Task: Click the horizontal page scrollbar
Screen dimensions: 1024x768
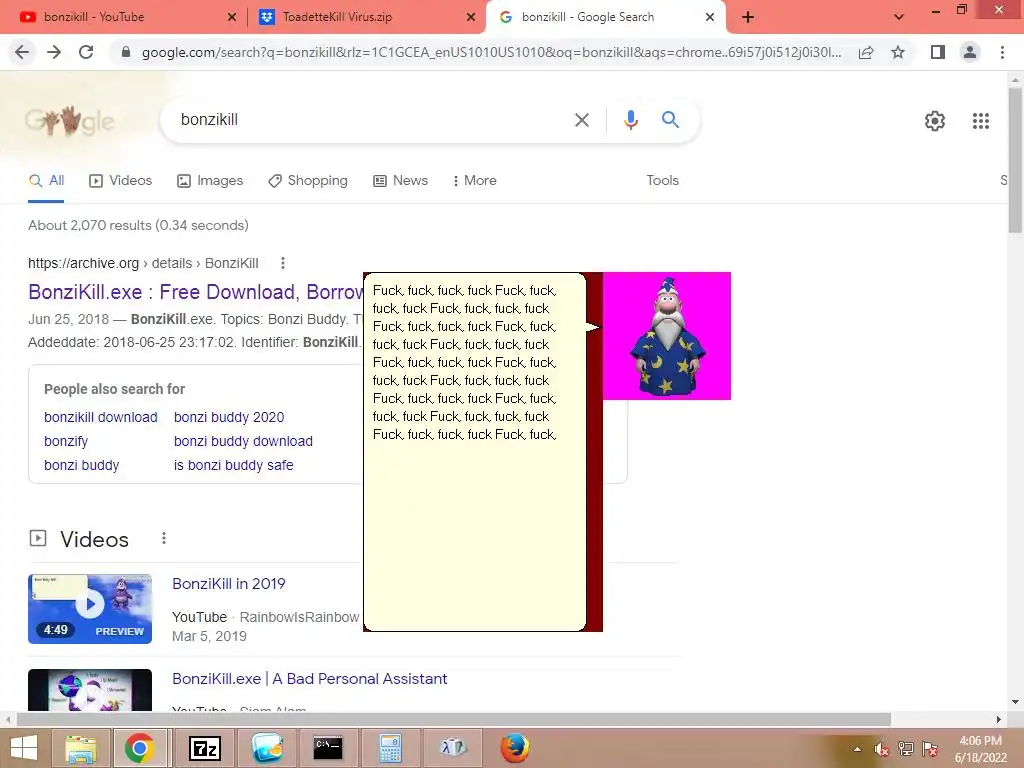Action: [x=454, y=719]
